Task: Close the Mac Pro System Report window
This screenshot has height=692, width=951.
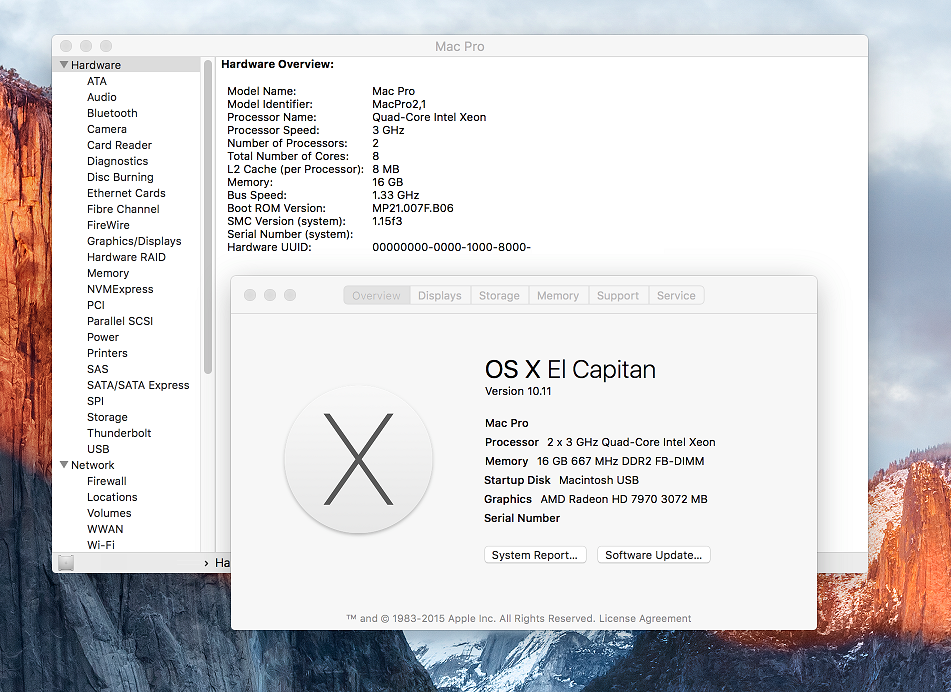Action: tap(66, 46)
